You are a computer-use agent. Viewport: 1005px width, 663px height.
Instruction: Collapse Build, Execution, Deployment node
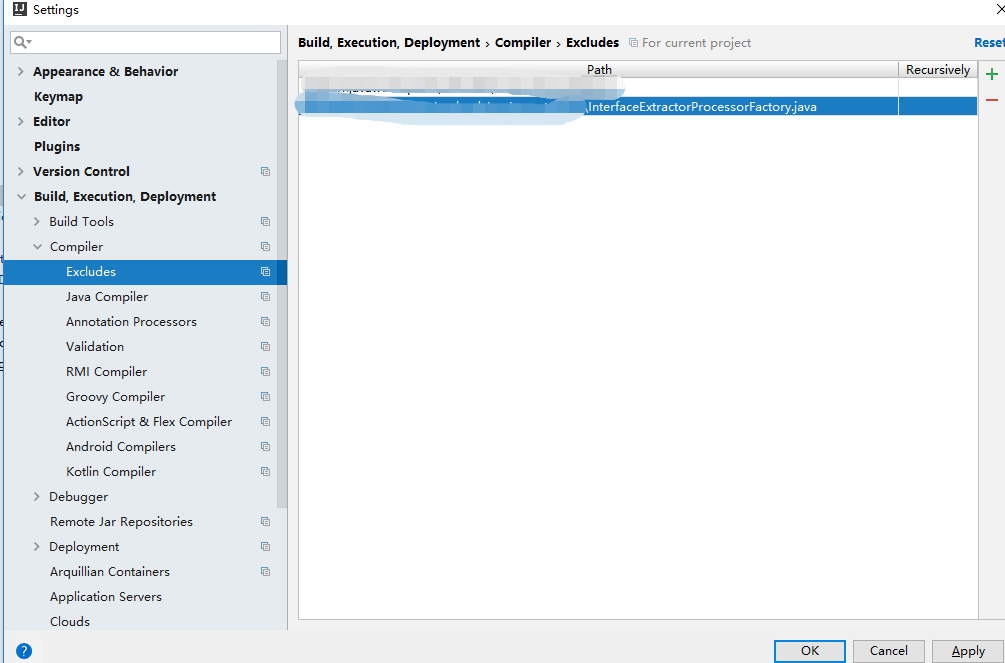tap(21, 197)
